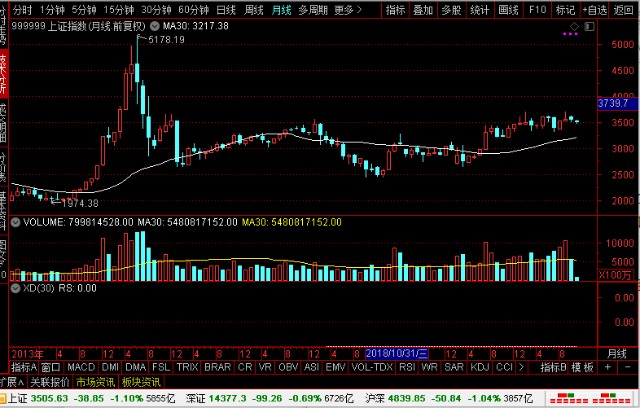640x408 pixels.
Task: Apply the WR indicator
Action: pyautogui.click(x=429, y=368)
